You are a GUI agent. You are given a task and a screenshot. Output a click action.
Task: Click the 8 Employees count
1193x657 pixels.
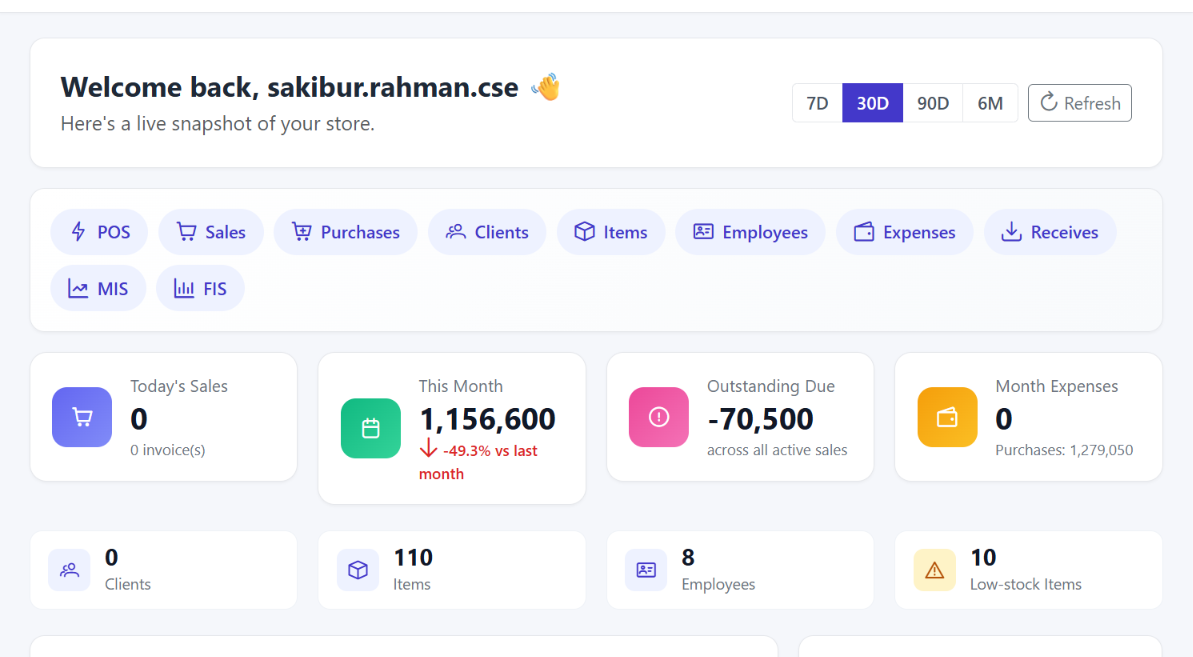pyautogui.click(x=688, y=558)
